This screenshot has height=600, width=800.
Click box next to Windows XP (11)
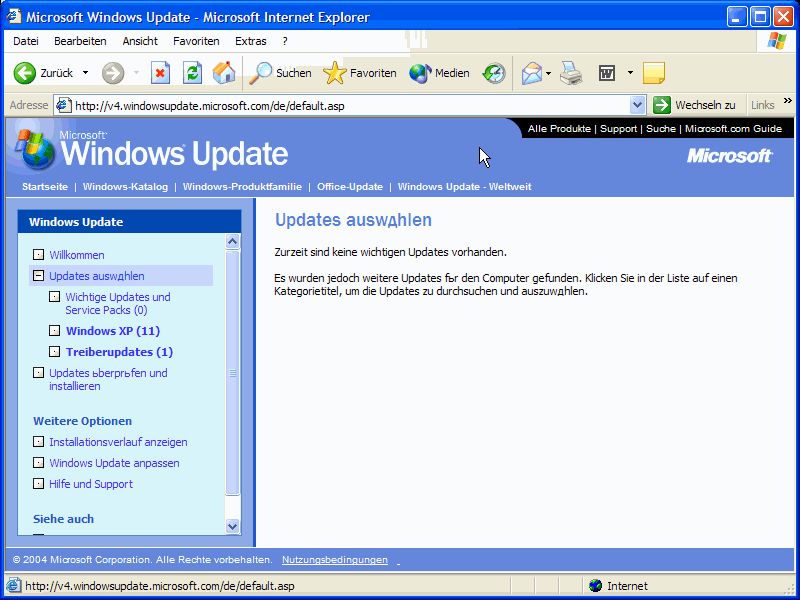tap(55, 331)
